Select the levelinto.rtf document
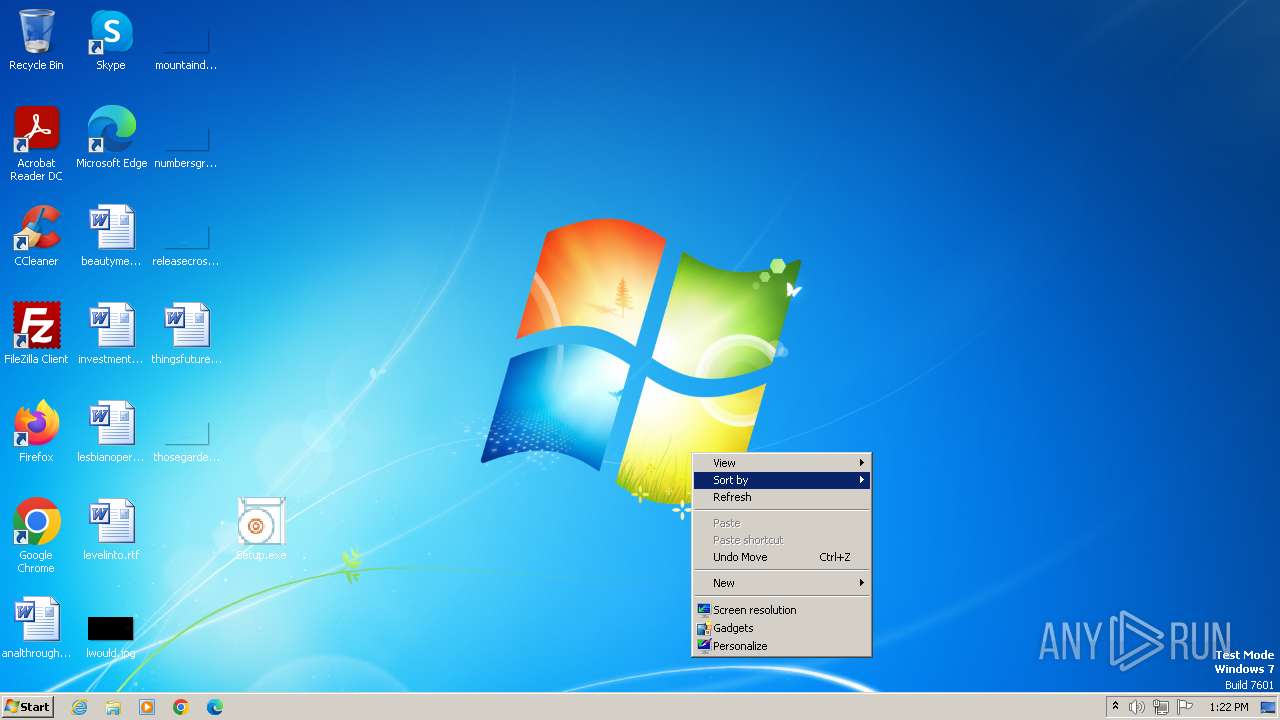 coord(111,530)
